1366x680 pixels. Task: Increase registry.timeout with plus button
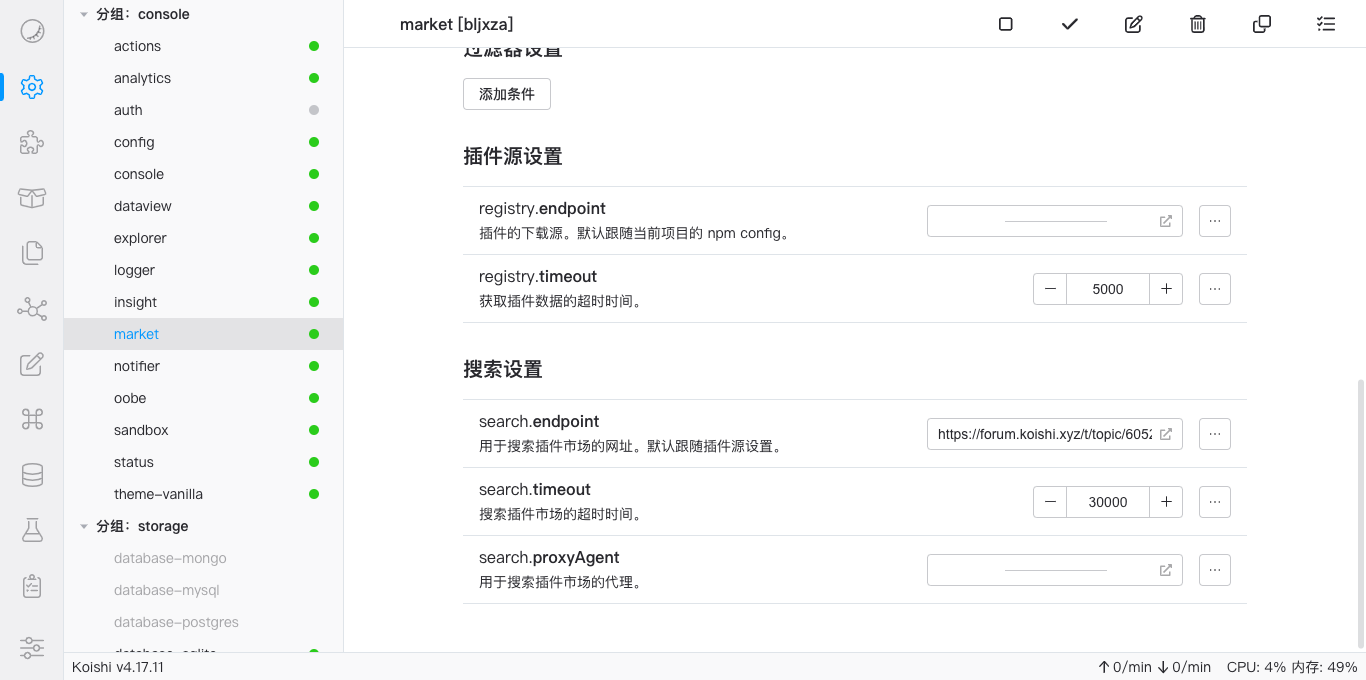pos(1166,289)
